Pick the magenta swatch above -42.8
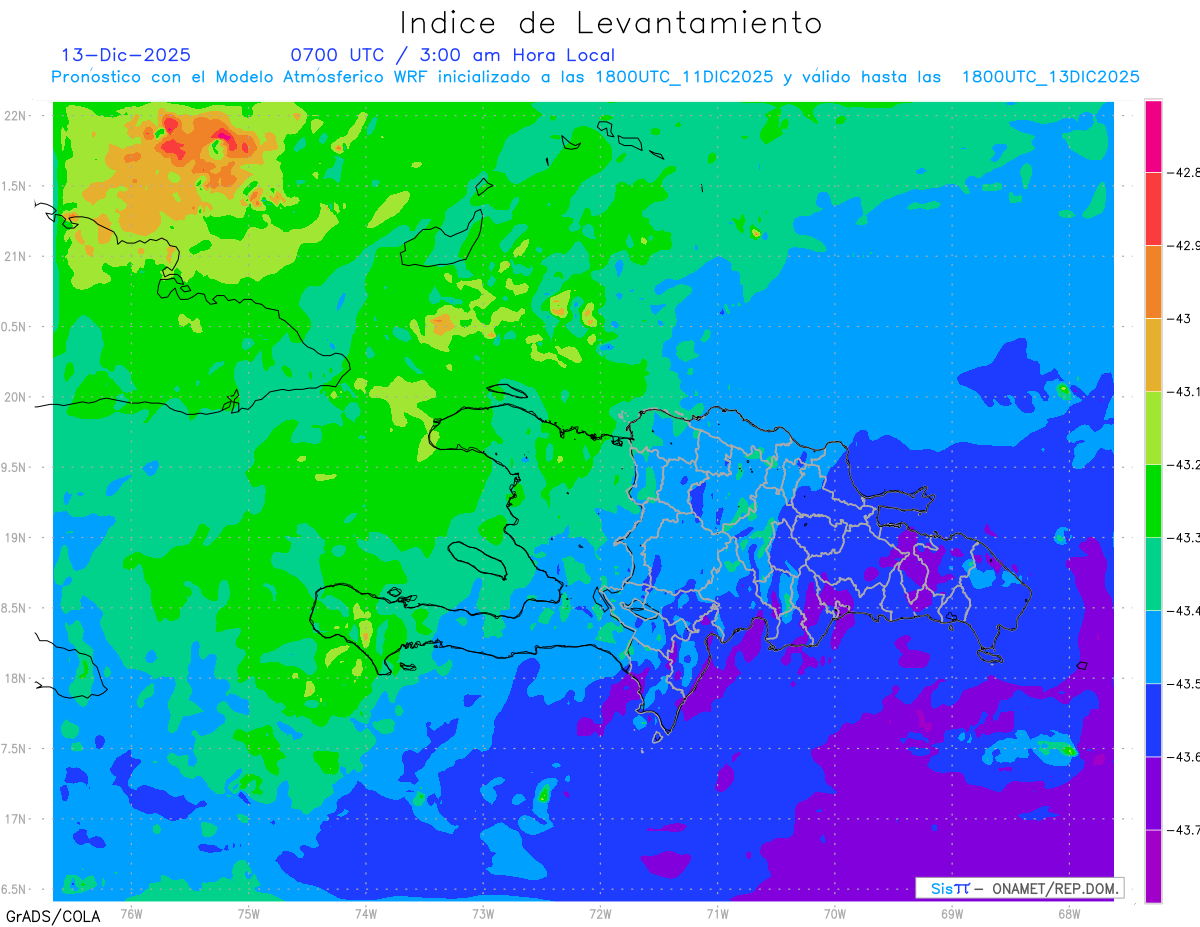 pos(1153,136)
